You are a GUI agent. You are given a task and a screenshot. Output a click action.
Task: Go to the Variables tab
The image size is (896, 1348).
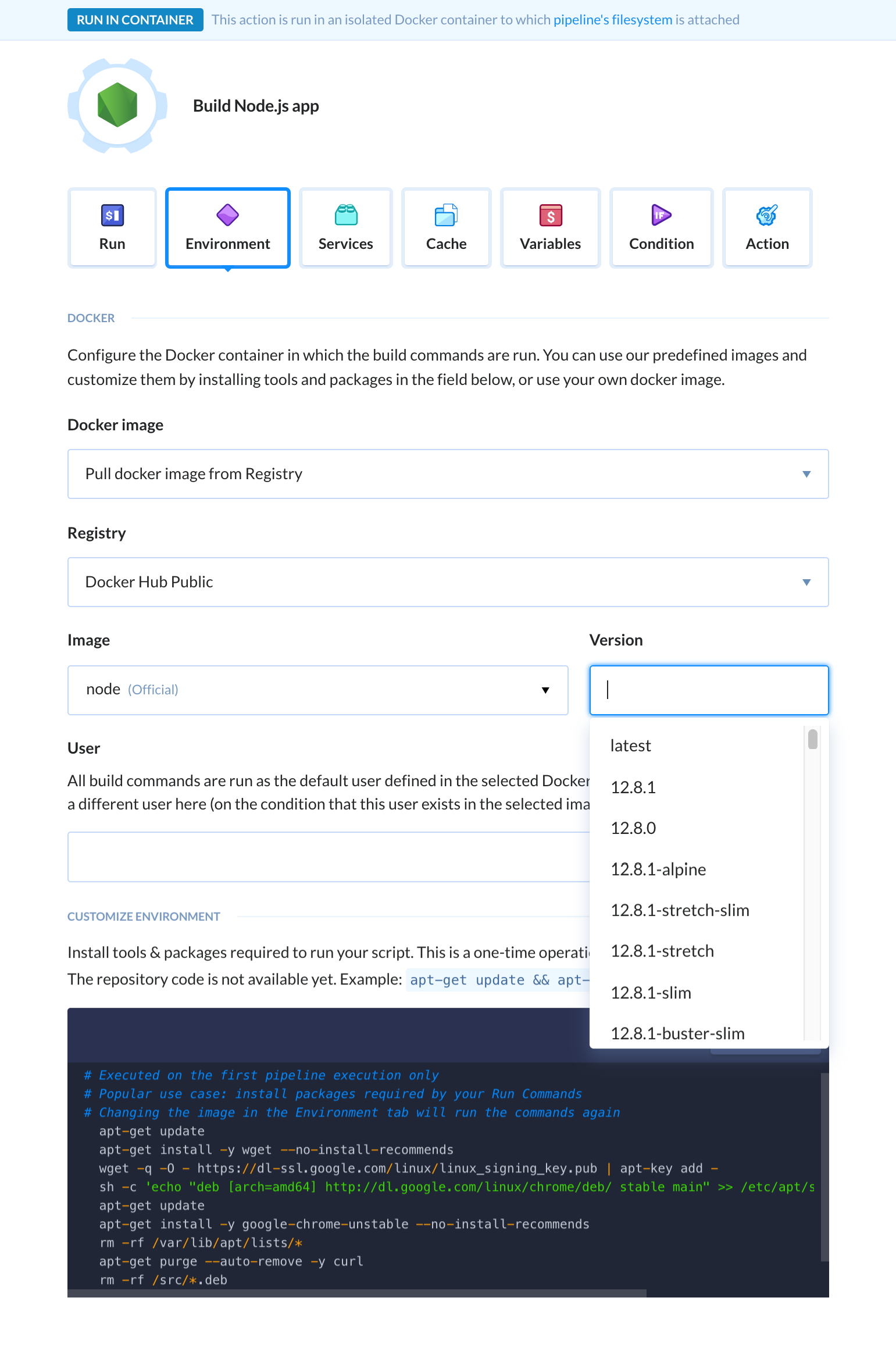(x=551, y=227)
